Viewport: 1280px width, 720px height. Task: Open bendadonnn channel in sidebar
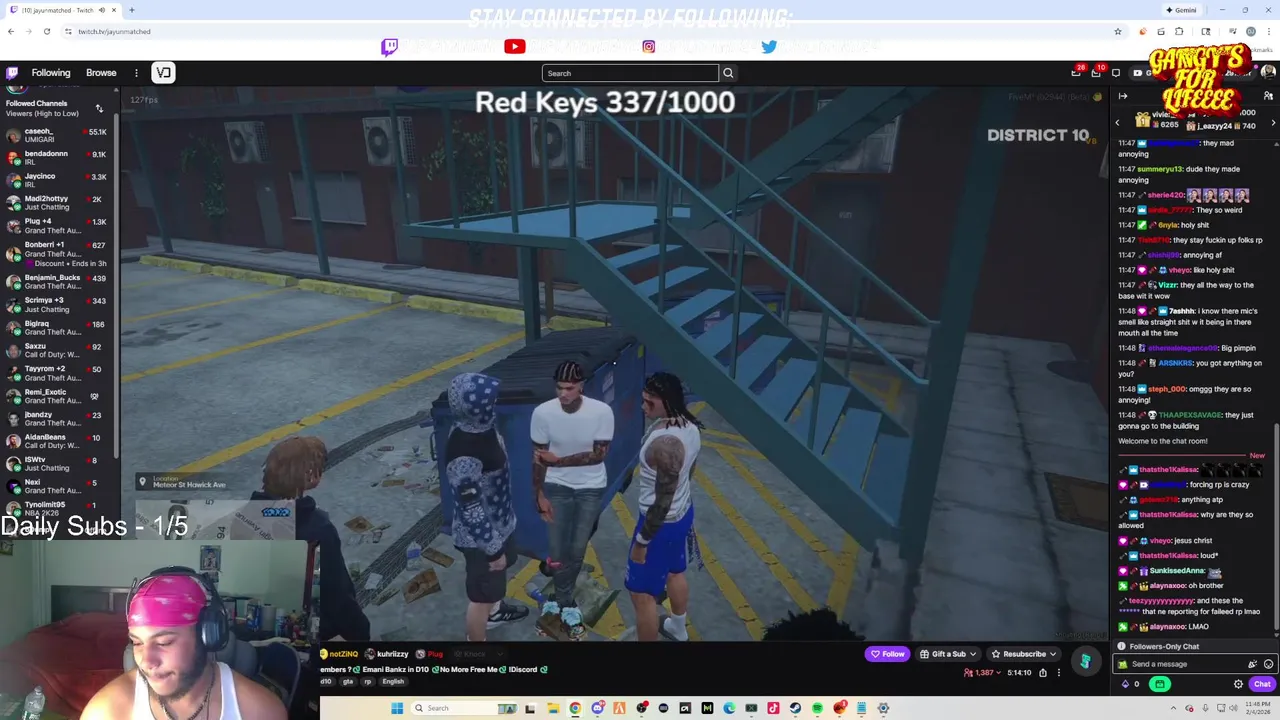click(60, 158)
